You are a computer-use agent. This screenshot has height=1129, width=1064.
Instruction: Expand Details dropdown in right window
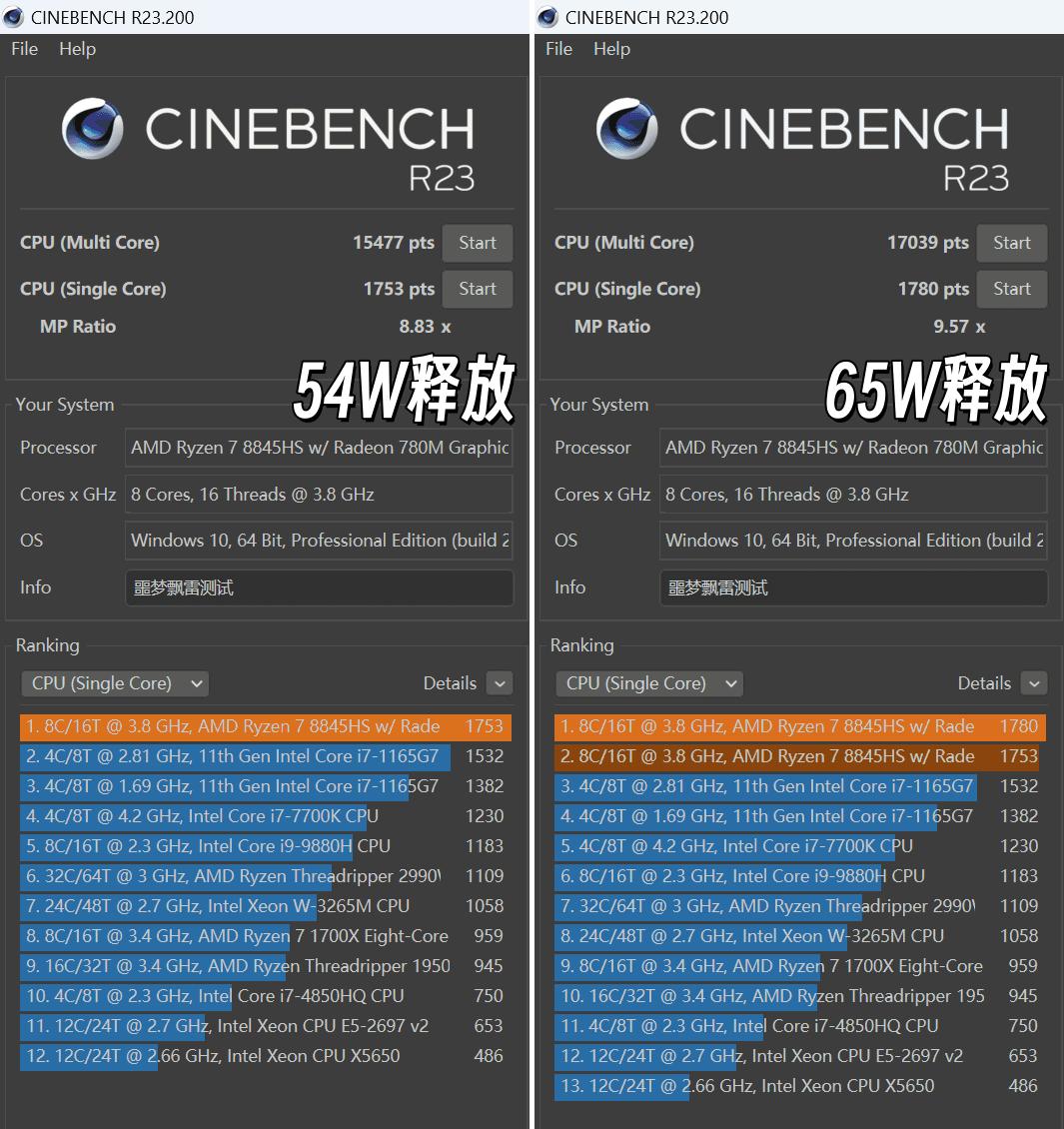click(1034, 683)
